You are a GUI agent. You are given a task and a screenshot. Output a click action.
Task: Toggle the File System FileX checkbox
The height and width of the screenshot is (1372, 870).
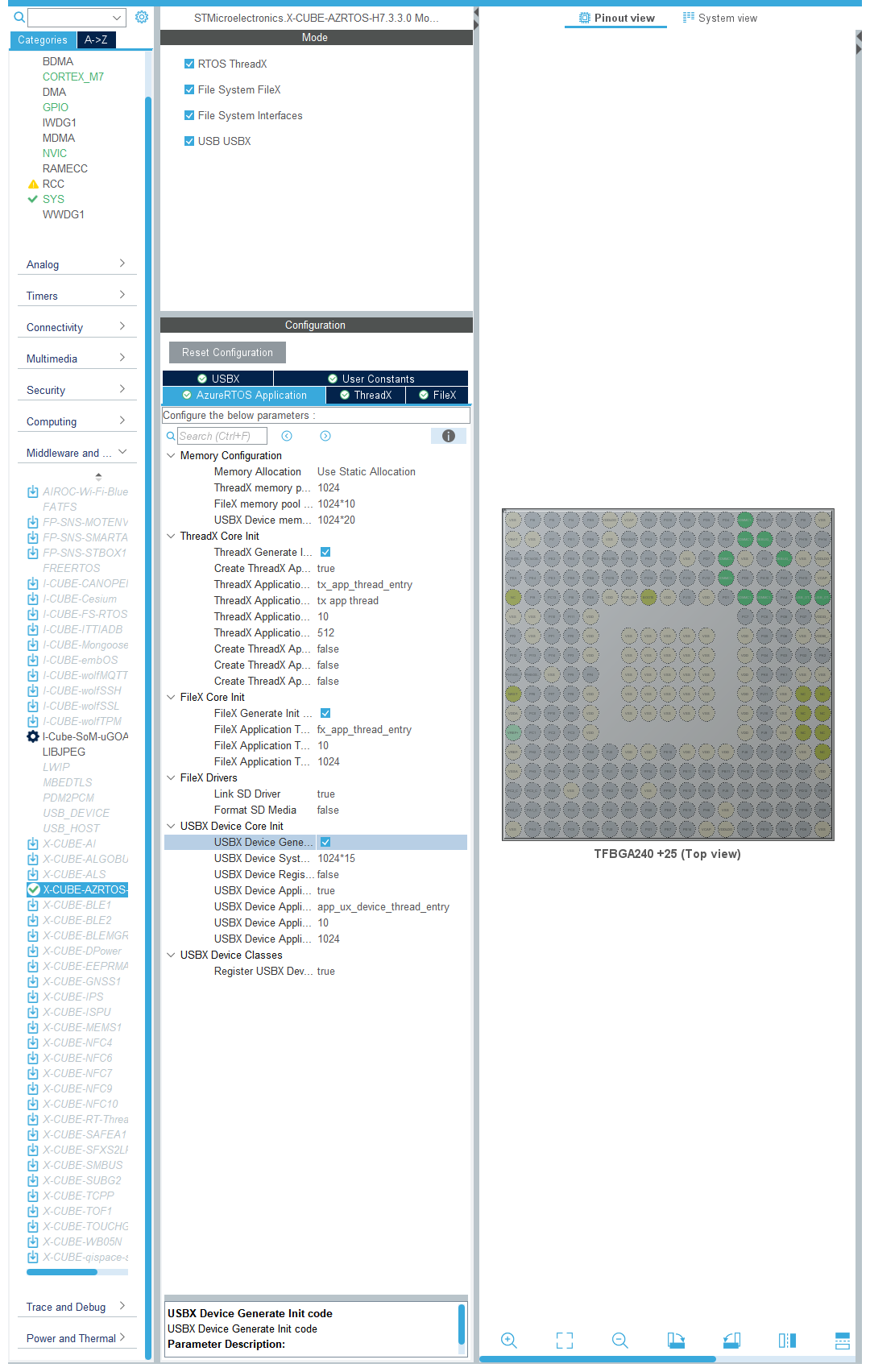pyautogui.click(x=189, y=89)
